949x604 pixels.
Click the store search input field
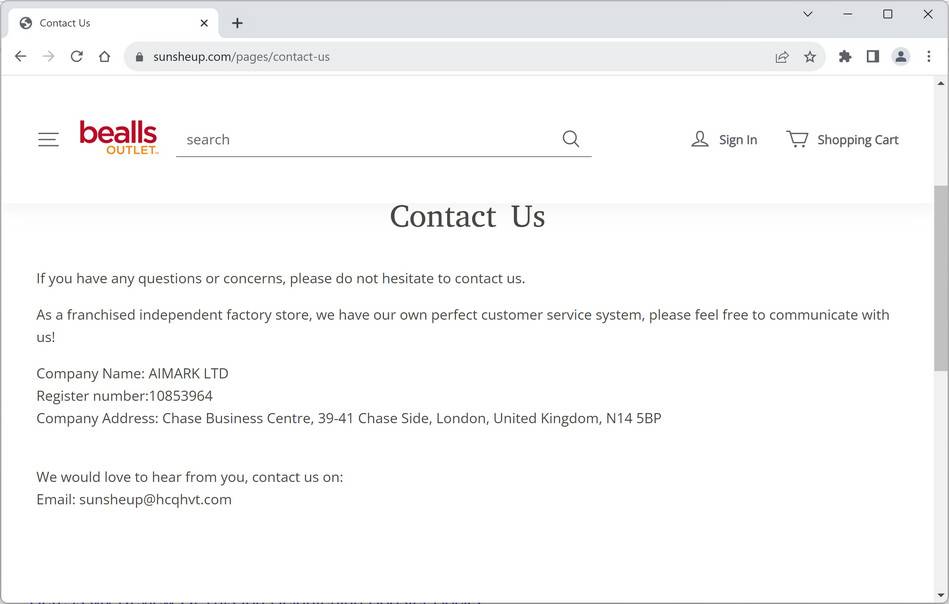[x=366, y=140]
